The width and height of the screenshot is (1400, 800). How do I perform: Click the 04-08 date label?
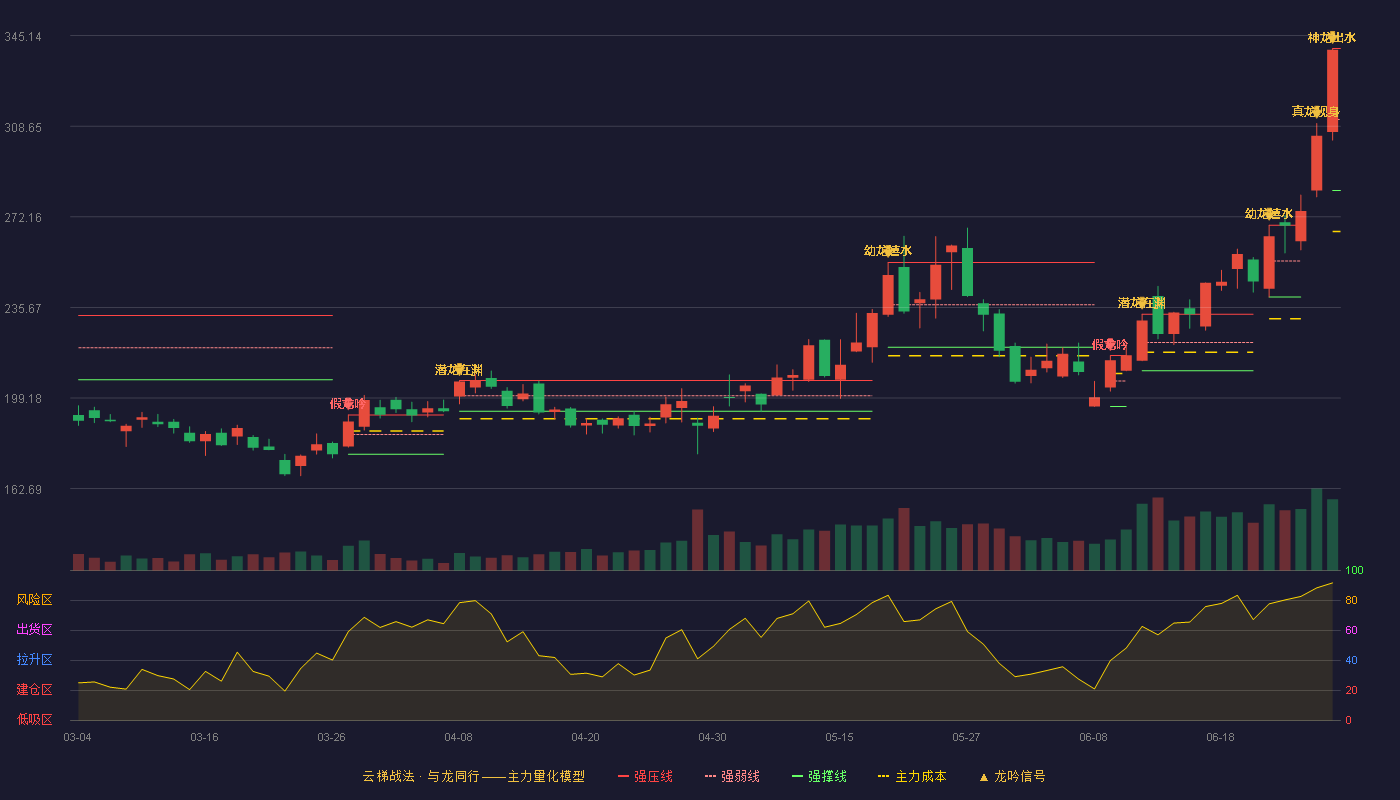coord(458,737)
